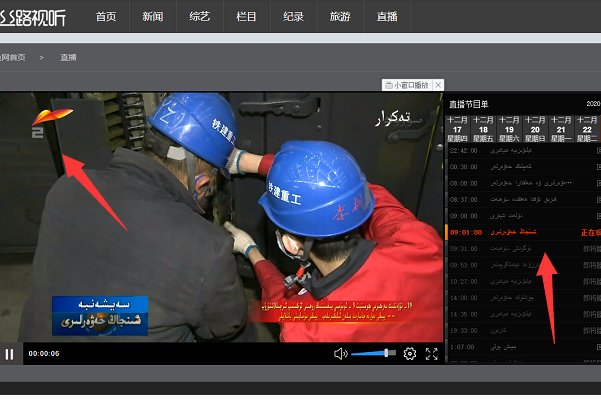The height and width of the screenshot is (400, 601).
Task: Select the 十二月 21 星期一 schedule date
Action: pos(561,129)
